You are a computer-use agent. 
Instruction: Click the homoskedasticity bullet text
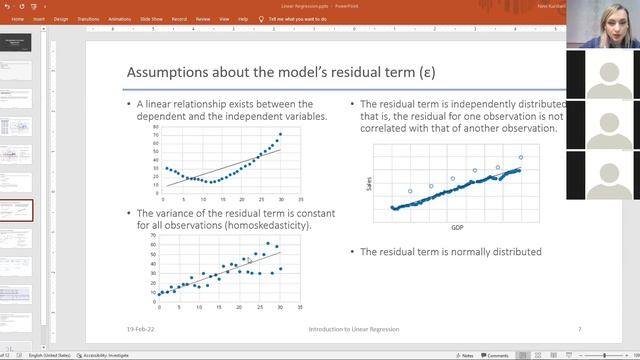236,219
